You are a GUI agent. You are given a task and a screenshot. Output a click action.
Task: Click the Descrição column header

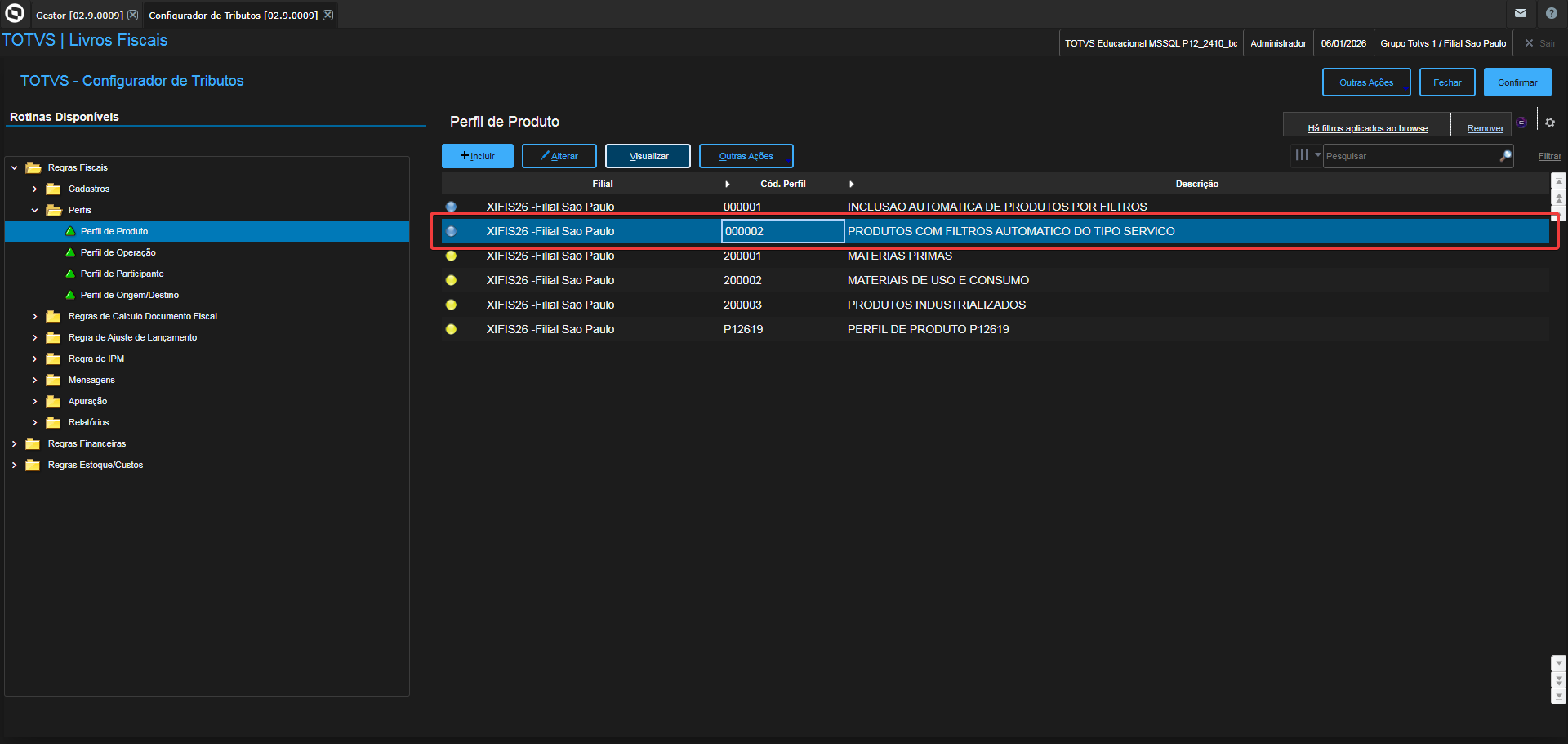[x=1196, y=184]
